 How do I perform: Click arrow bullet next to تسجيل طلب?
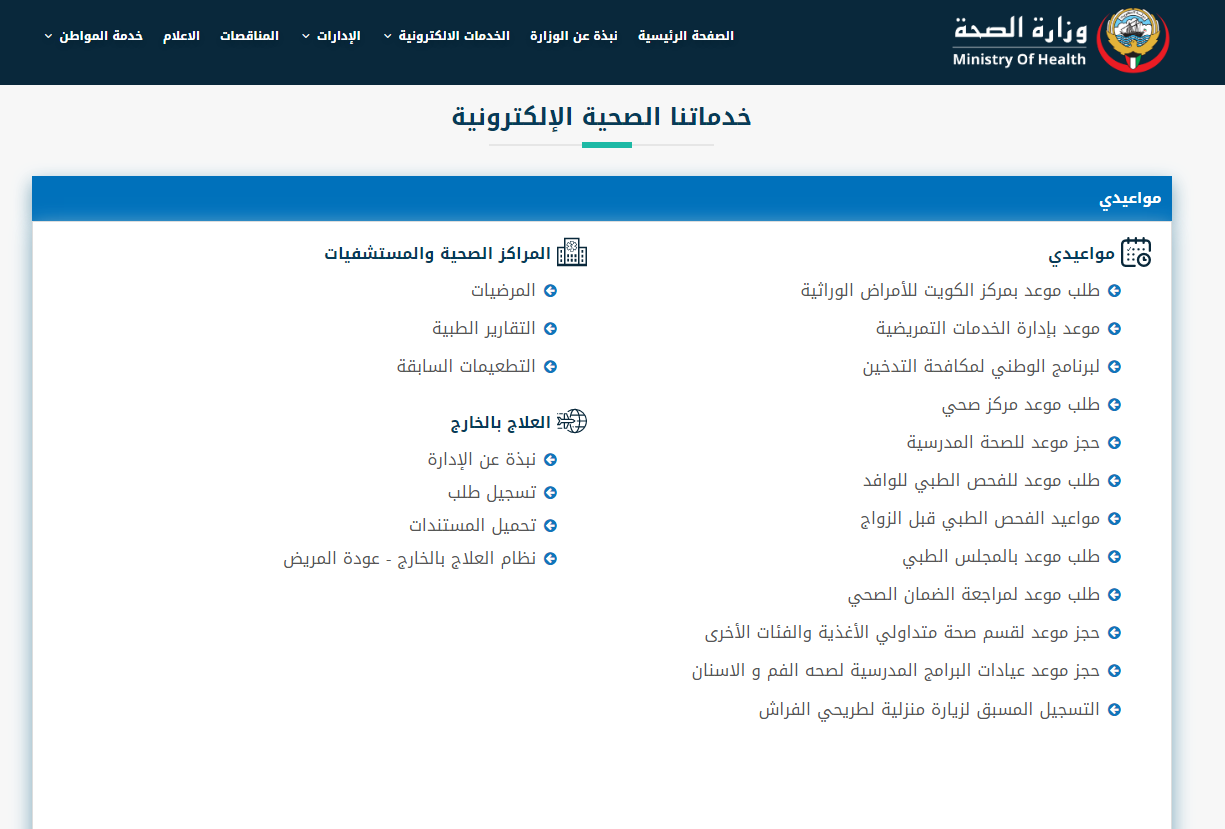pos(550,493)
